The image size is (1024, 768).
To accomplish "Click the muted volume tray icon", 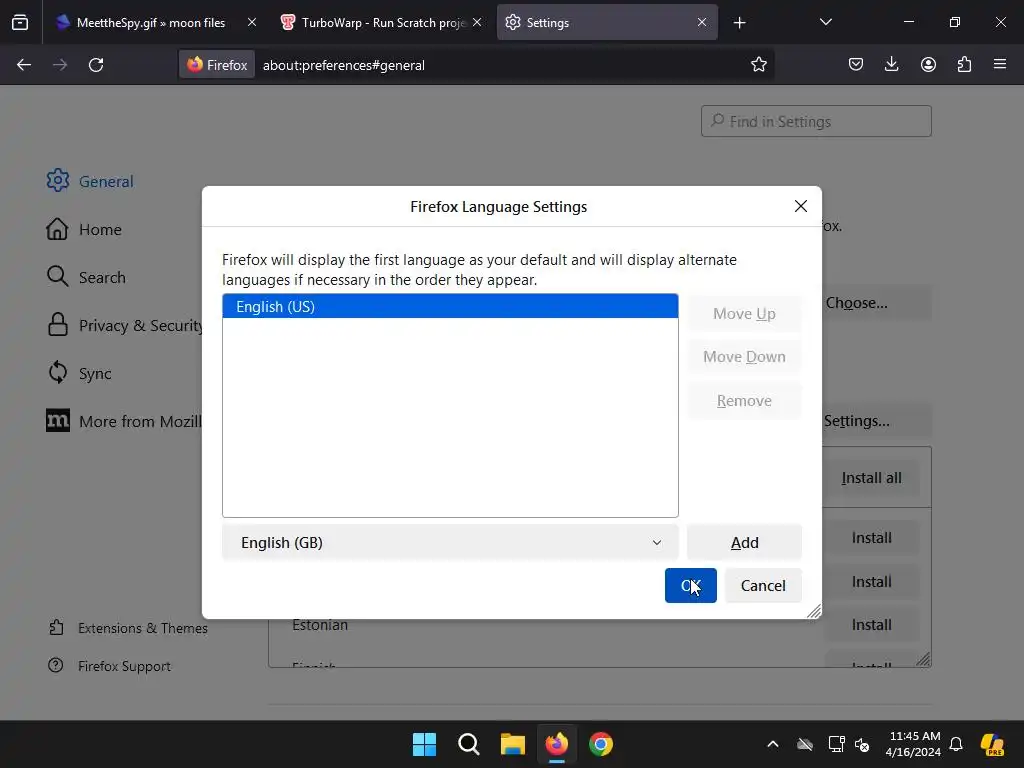I will click(x=862, y=744).
